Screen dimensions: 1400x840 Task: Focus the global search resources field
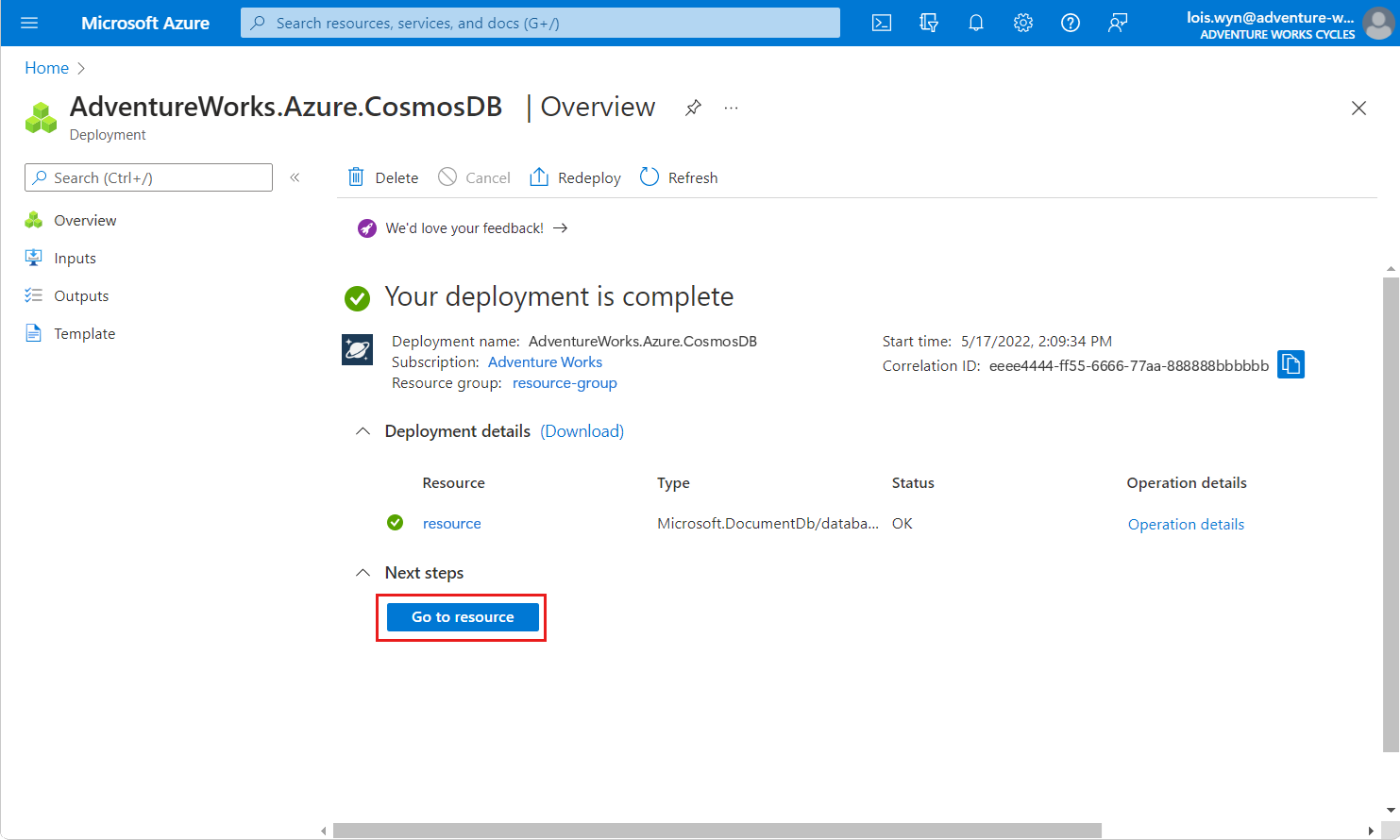coord(540,23)
